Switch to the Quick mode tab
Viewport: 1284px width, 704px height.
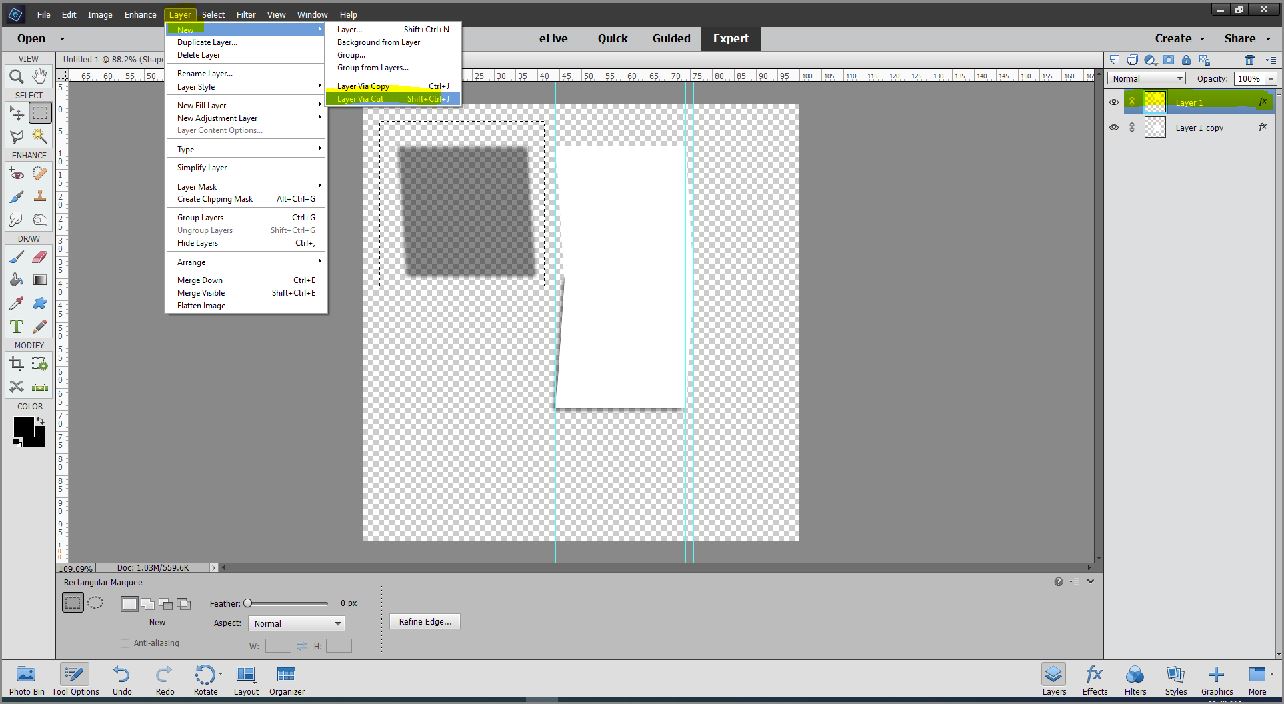[x=613, y=38]
